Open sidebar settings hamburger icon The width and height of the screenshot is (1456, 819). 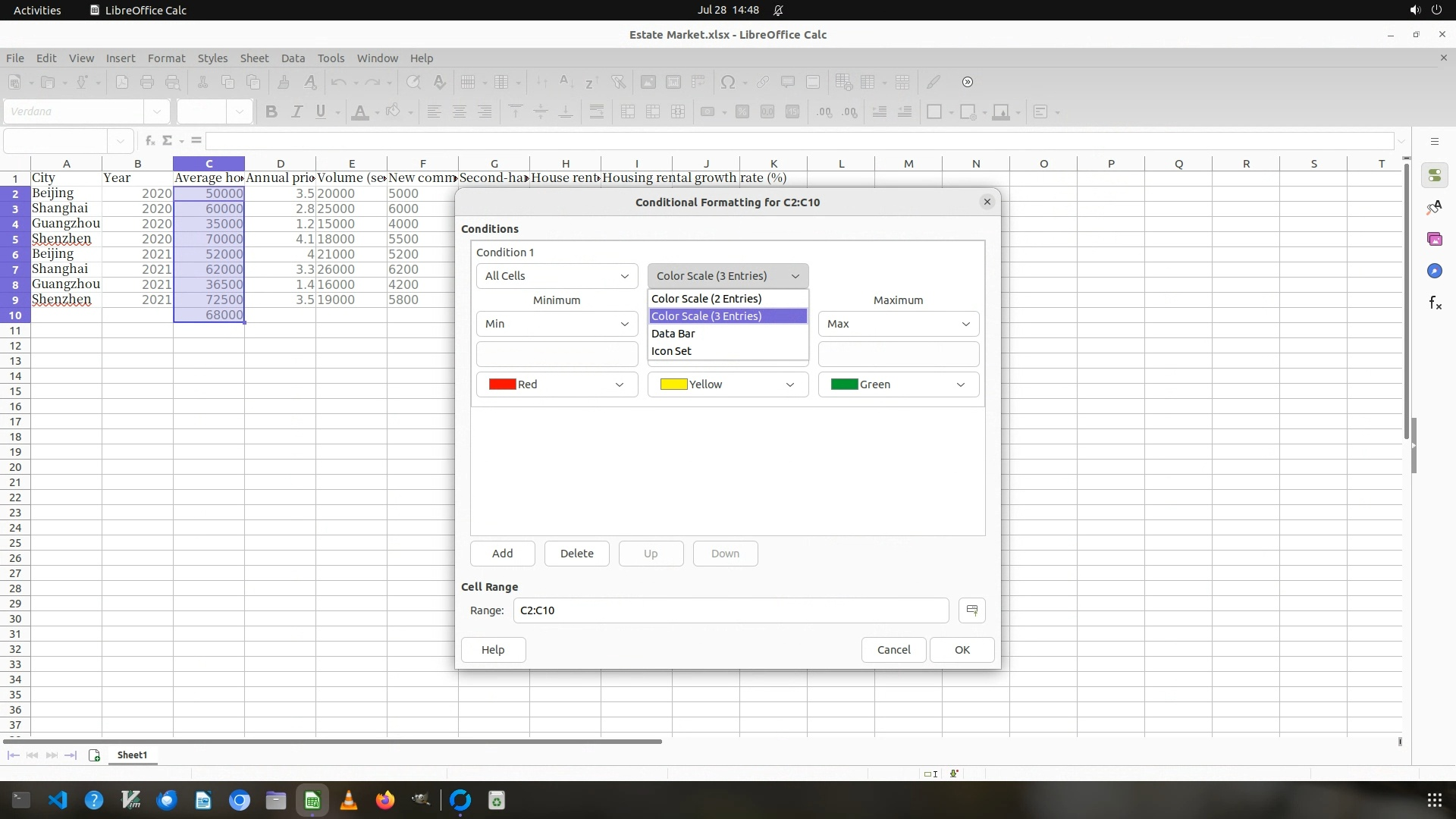point(1434,141)
